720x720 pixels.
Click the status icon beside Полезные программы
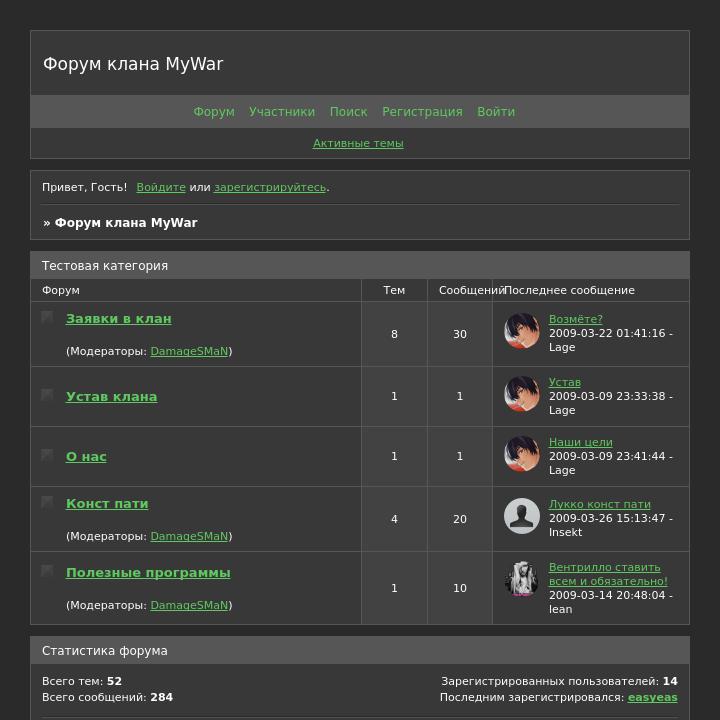47,571
